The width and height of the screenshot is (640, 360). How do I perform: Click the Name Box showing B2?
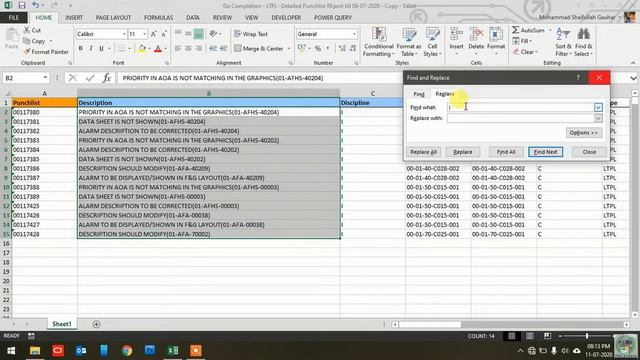(x=25, y=78)
